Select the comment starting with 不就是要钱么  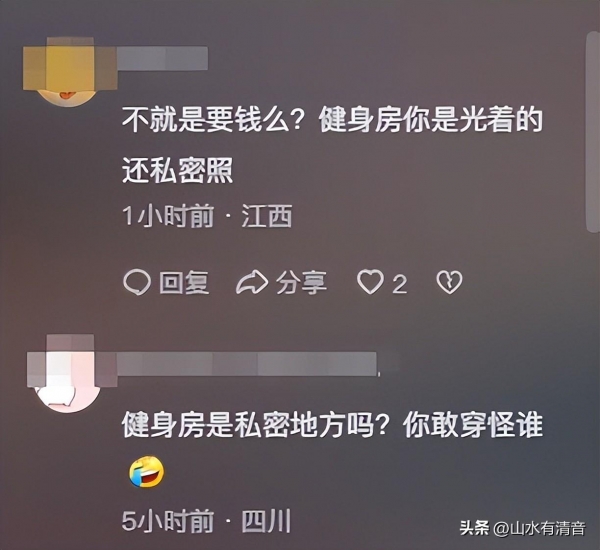click(332, 145)
